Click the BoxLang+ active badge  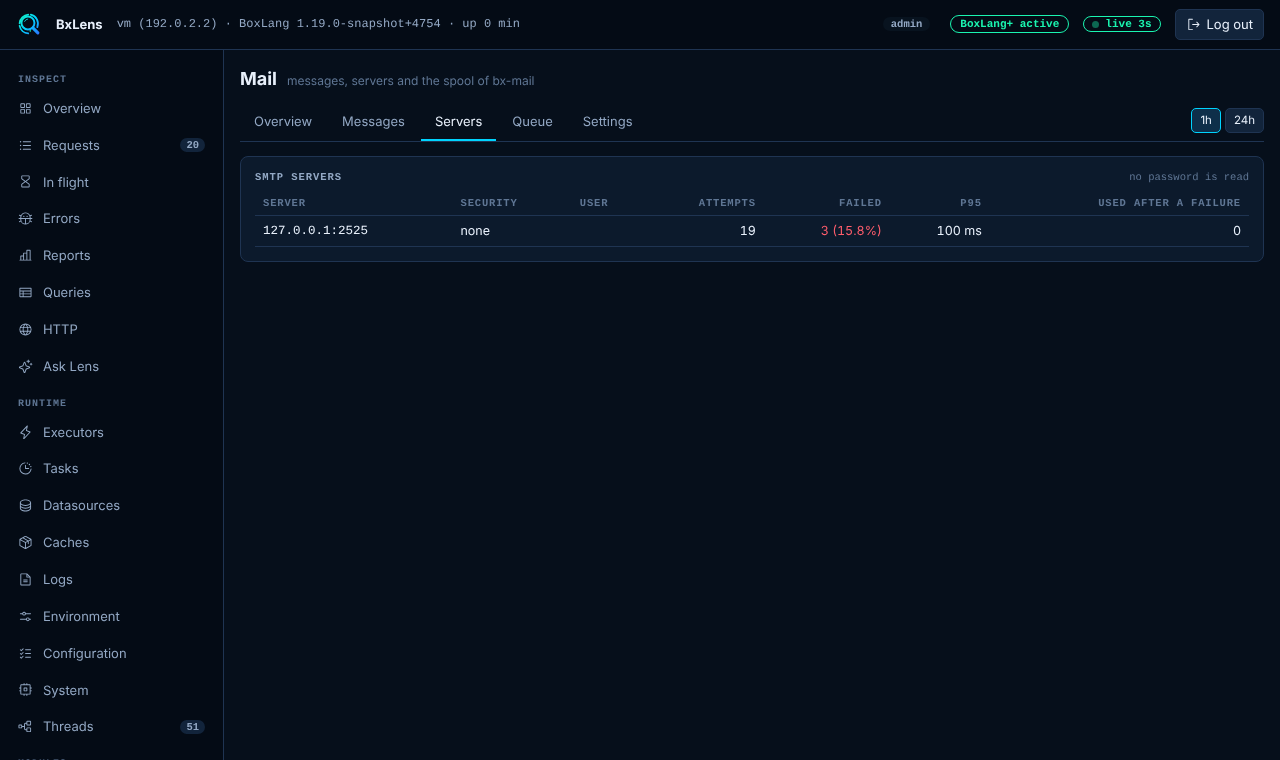[x=1009, y=24]
